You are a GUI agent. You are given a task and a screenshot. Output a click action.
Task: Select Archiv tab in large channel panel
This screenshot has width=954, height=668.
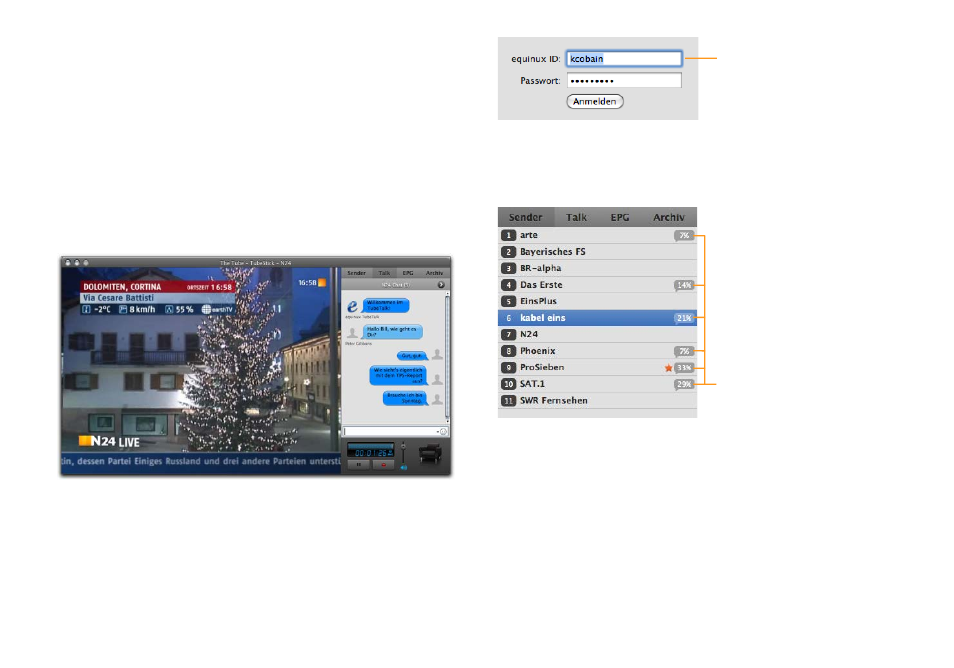click(x=669, y=217)
